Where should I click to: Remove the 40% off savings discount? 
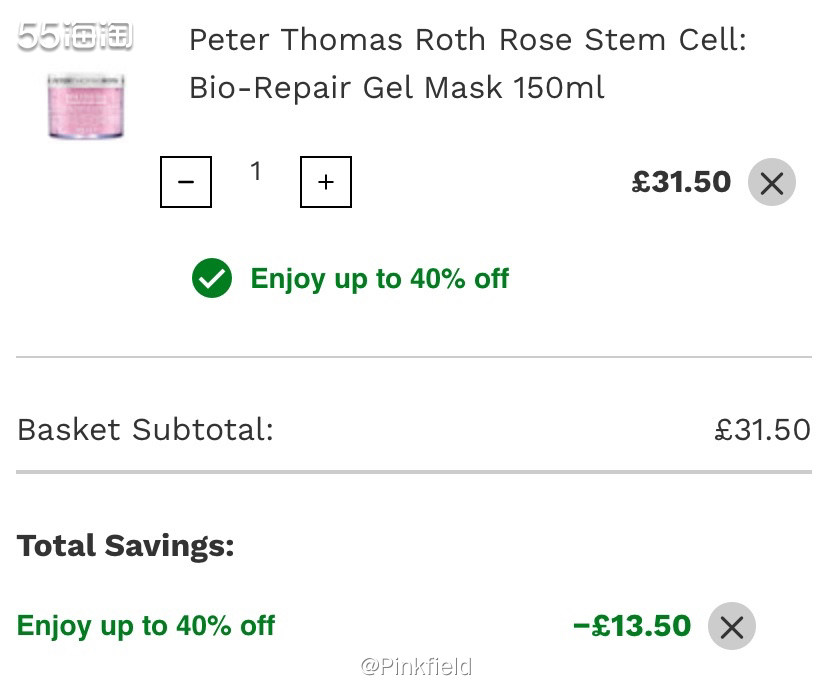(x=731, y=627)
